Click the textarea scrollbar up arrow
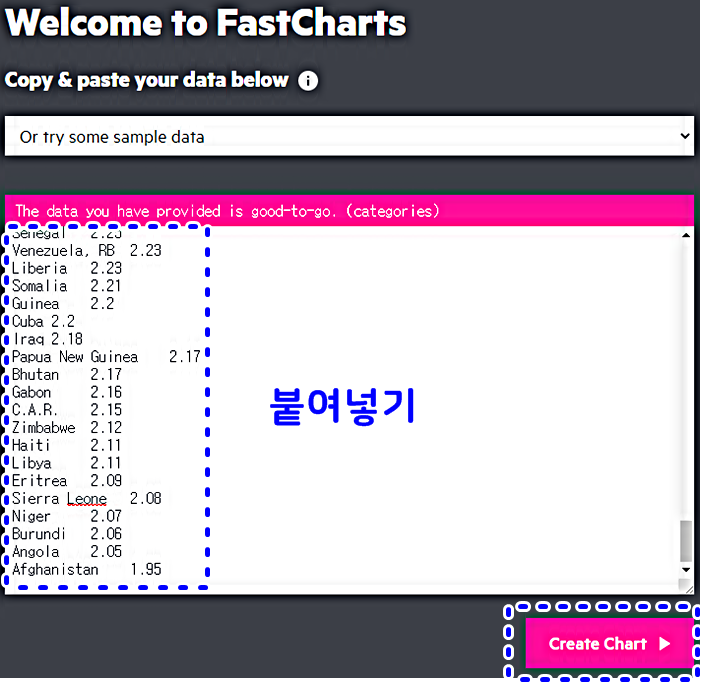Screen dimensions: 703x685 [686, 235]
